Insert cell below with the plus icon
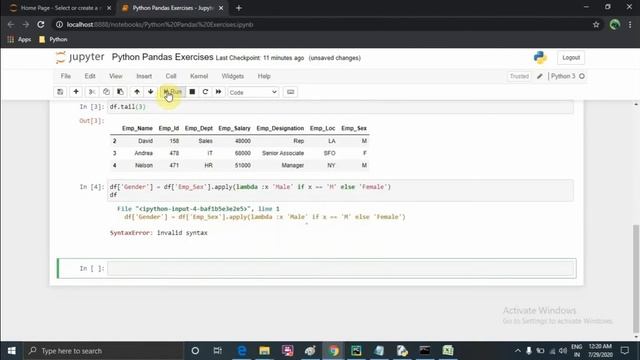This screenshot has width=640, height=360. pyautogui.click(x=76, y=92)
